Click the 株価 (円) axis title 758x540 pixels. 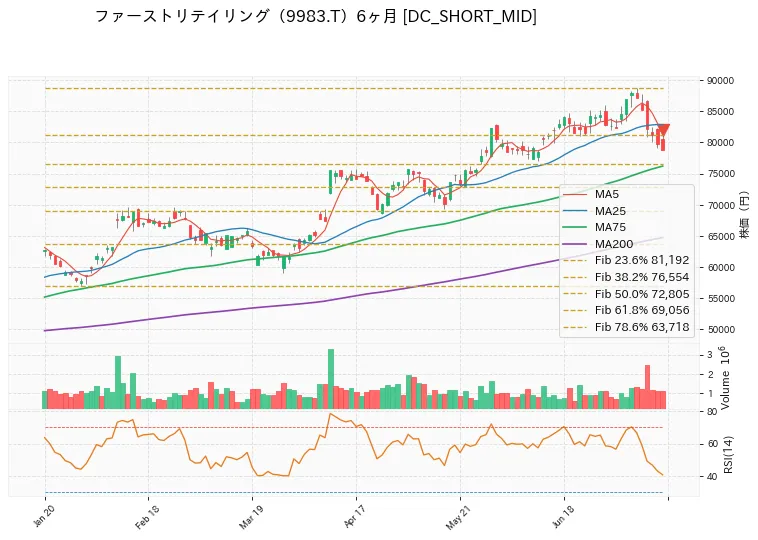pos(743,215)
